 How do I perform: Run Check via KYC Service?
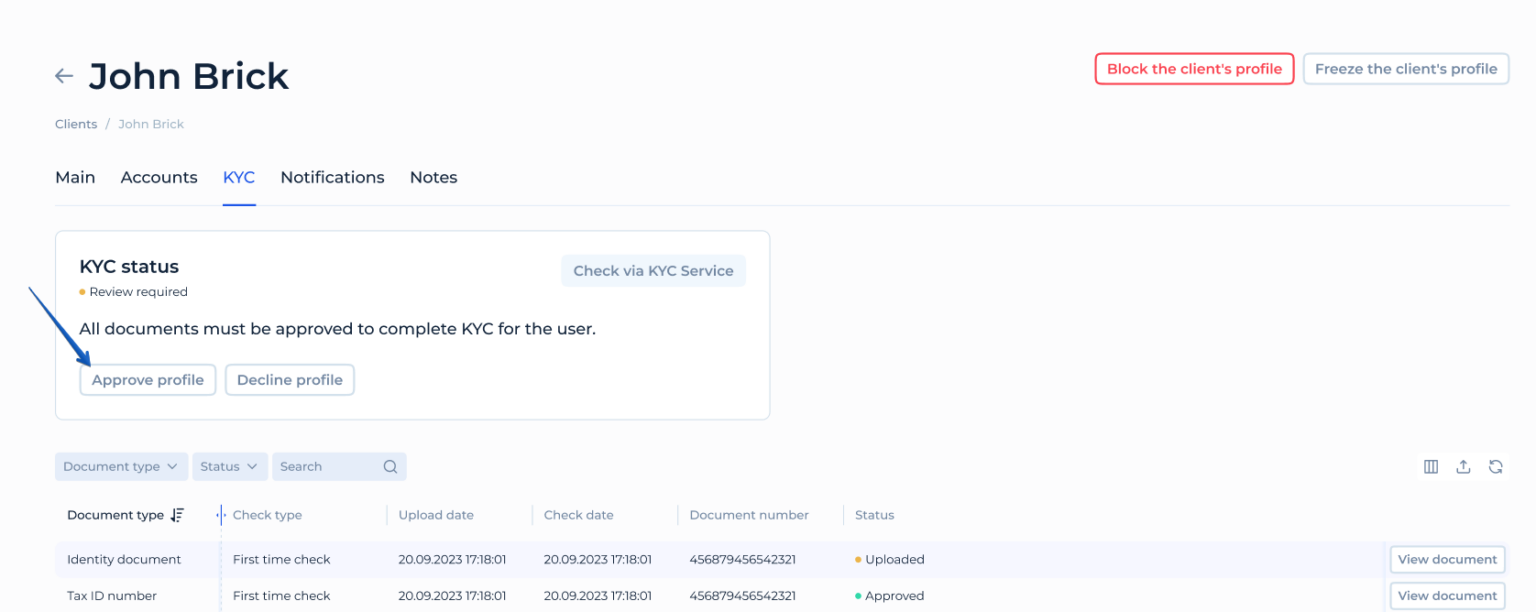point(653,270)
